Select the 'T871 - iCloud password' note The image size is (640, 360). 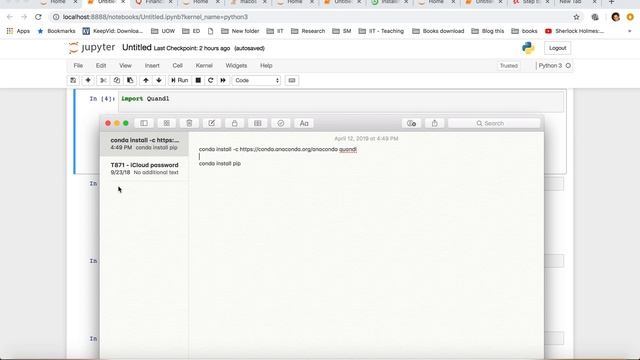tap(144, 169)
